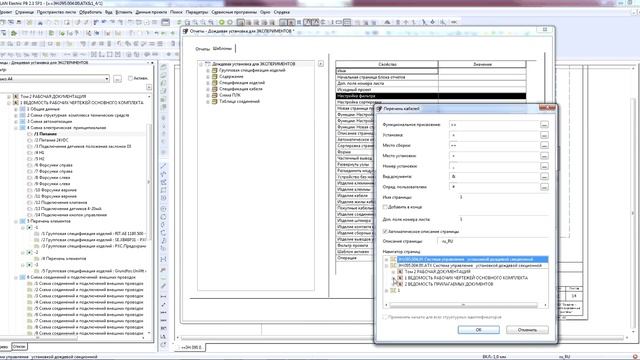
Task: Select Исходный проект row in properties table
Action: coord(431,89)
